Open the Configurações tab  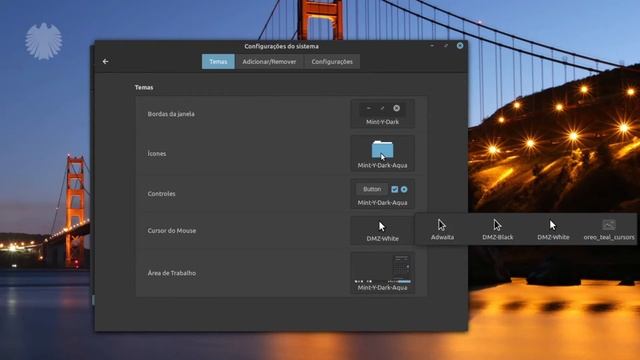pyautogui.click(x=332, y=62)
